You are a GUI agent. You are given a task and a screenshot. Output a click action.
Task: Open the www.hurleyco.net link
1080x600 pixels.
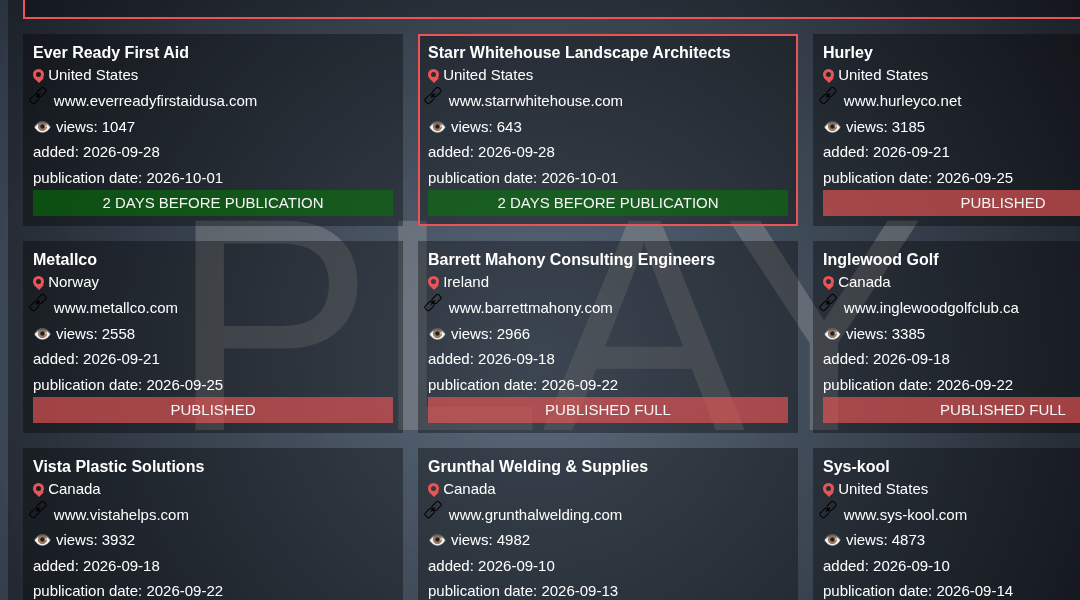pos(902,101)
